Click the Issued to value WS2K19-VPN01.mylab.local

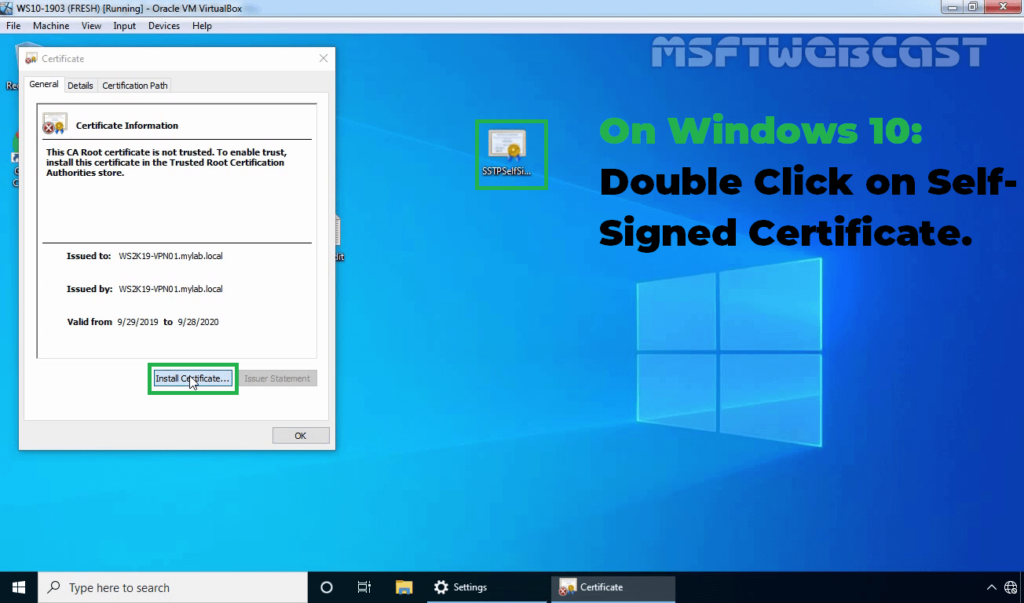click(170, 256)
